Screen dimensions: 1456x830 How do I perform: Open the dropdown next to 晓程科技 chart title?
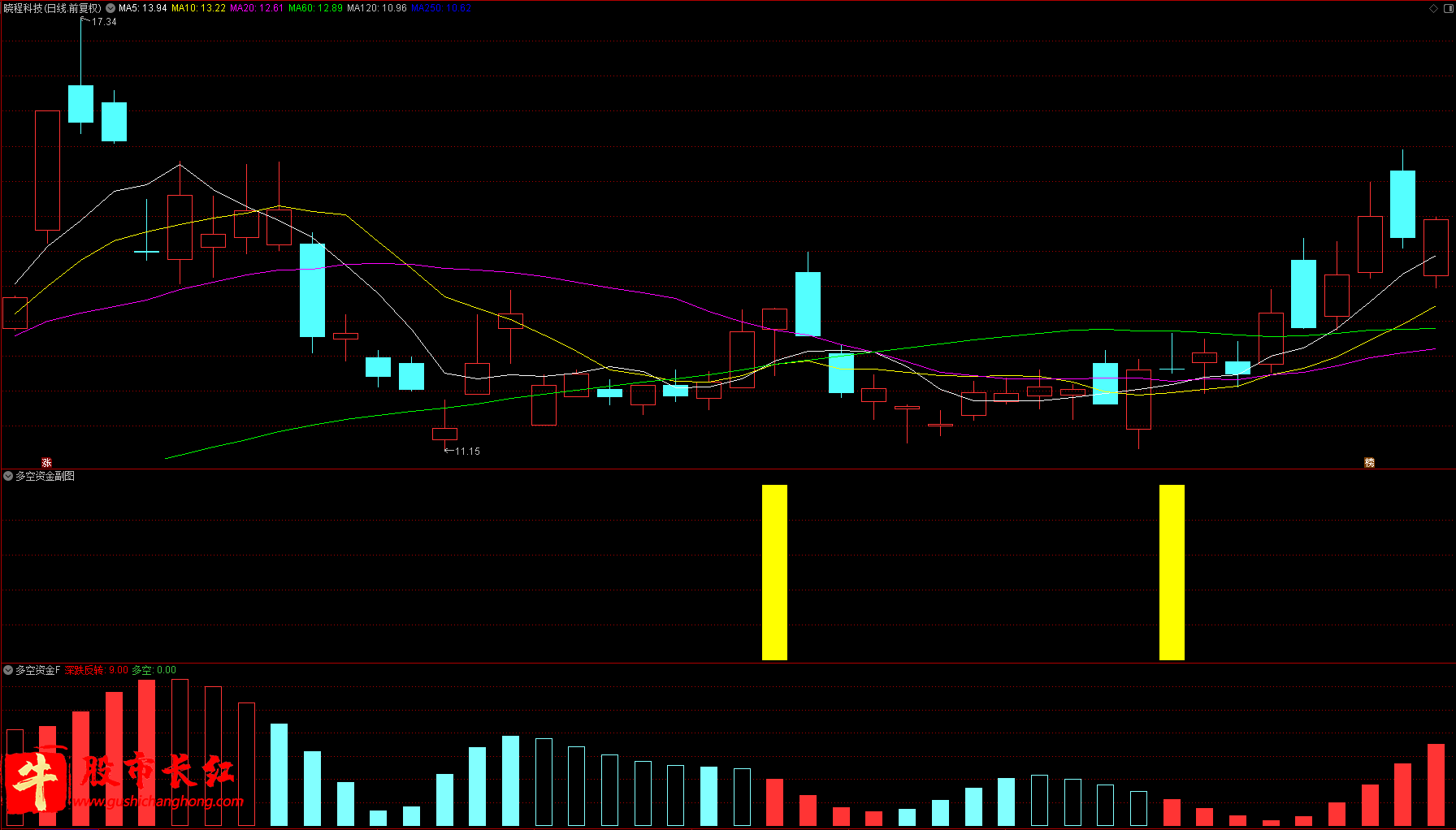110,8
